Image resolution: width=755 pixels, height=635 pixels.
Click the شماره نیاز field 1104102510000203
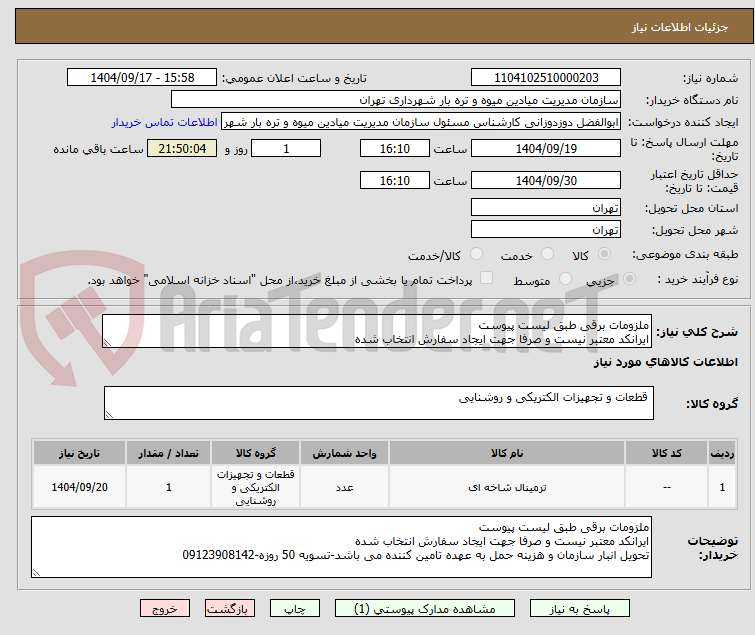[546, 78]
